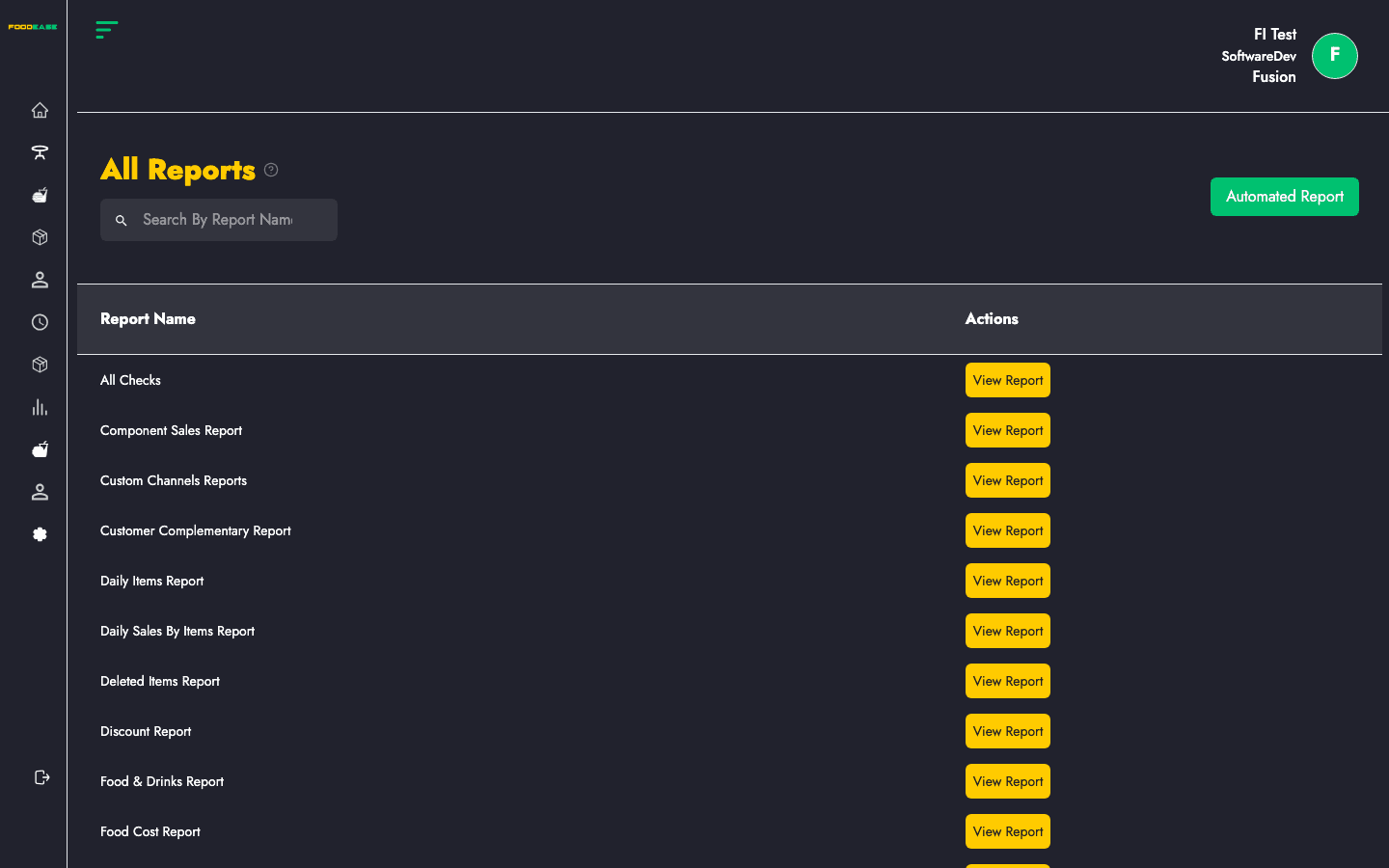Toggle the sidebar menu with hamburger icon
The height and width of the screenshot is (868, 1389).
107,30
